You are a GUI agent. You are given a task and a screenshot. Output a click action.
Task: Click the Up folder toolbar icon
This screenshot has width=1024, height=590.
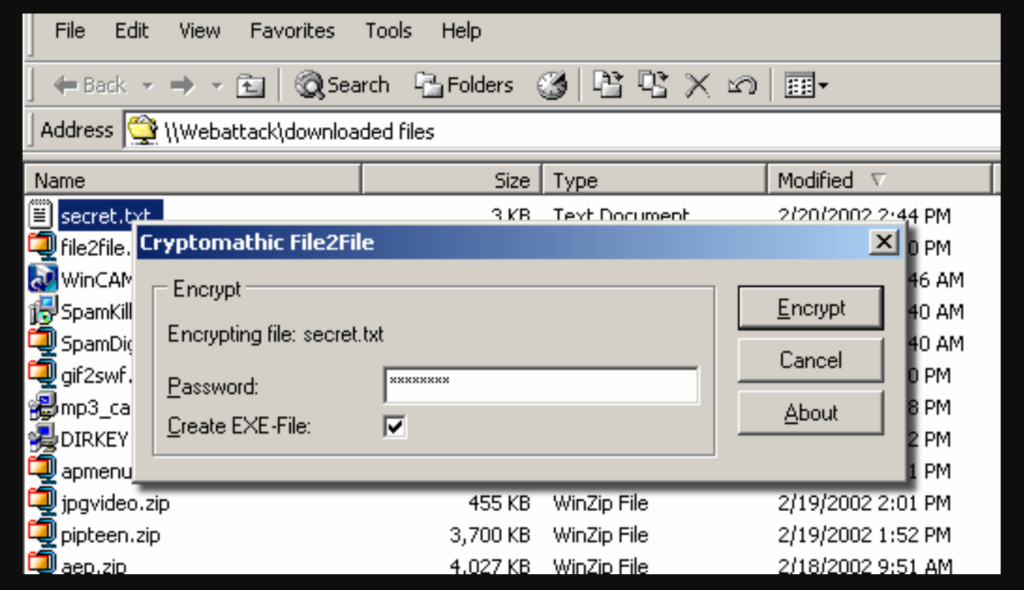249,86
